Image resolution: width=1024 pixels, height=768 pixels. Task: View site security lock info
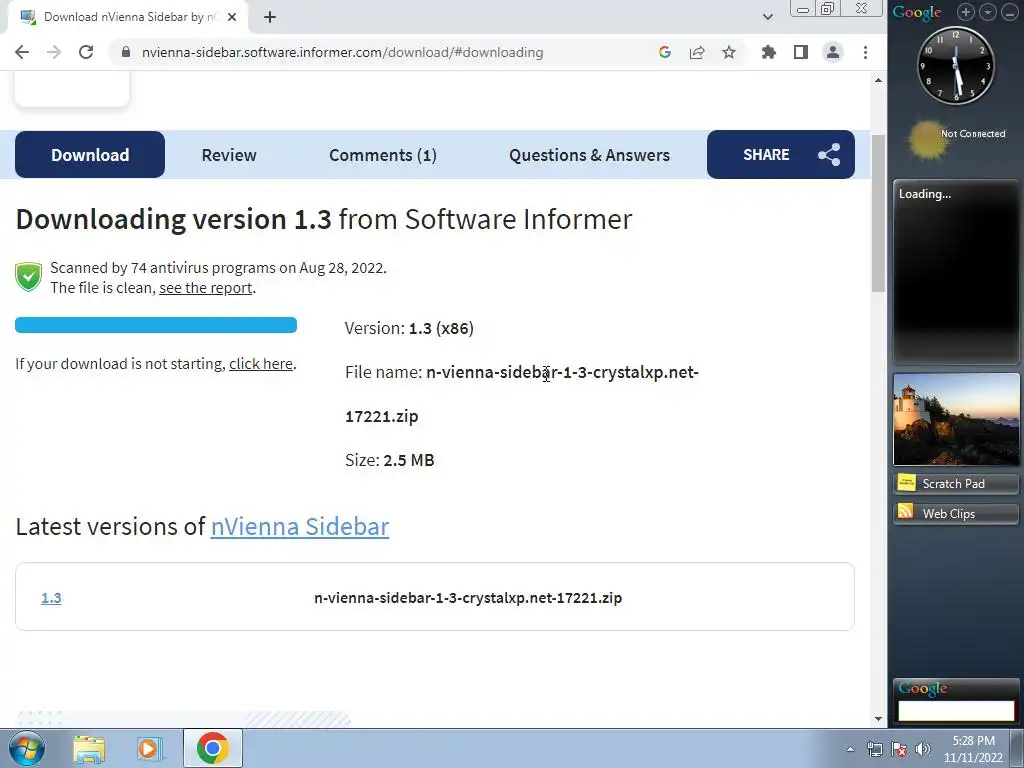pos(126,52)
